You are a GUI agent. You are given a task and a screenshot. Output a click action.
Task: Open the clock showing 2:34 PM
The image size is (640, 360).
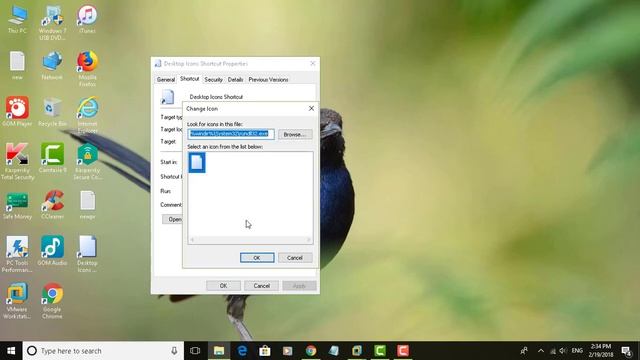601,351
